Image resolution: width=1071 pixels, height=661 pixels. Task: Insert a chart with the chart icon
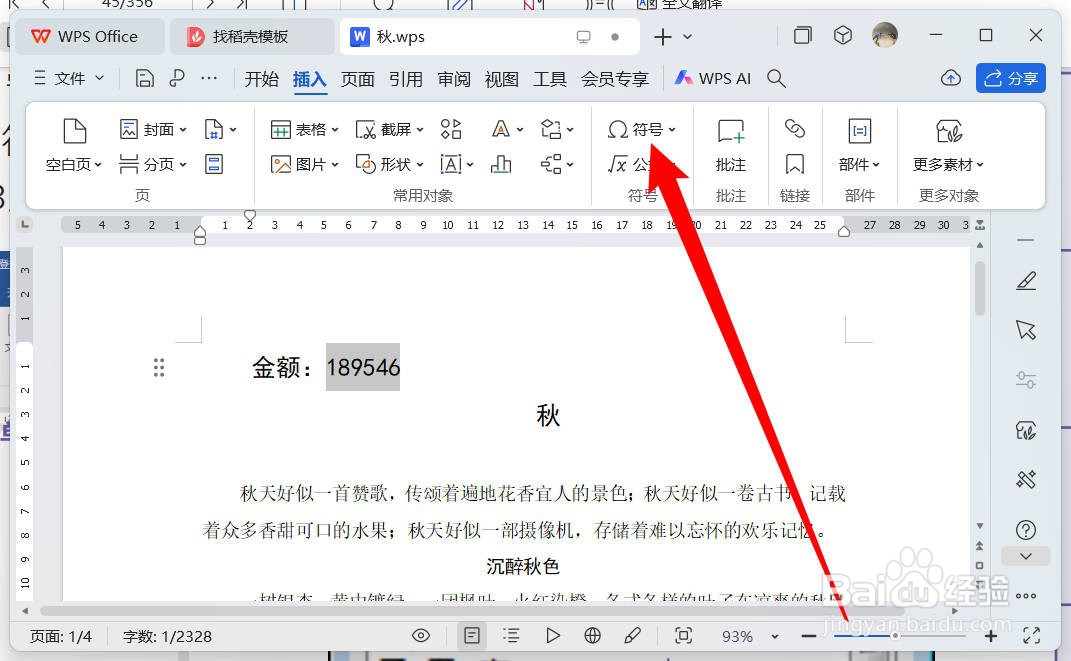[x=501, y=163]
